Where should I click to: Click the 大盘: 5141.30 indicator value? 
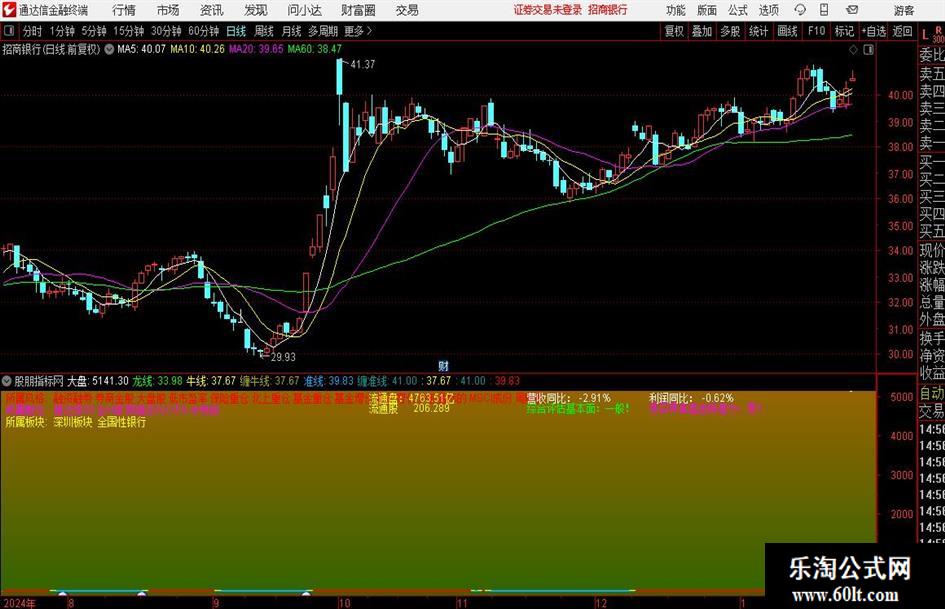pos(98,381)
